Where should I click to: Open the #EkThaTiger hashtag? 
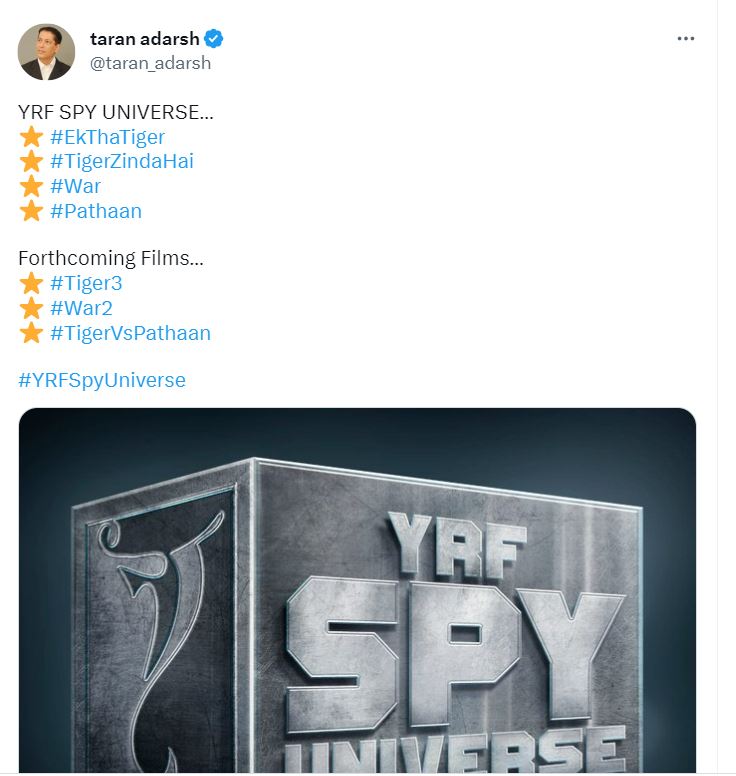pos(107,137)
